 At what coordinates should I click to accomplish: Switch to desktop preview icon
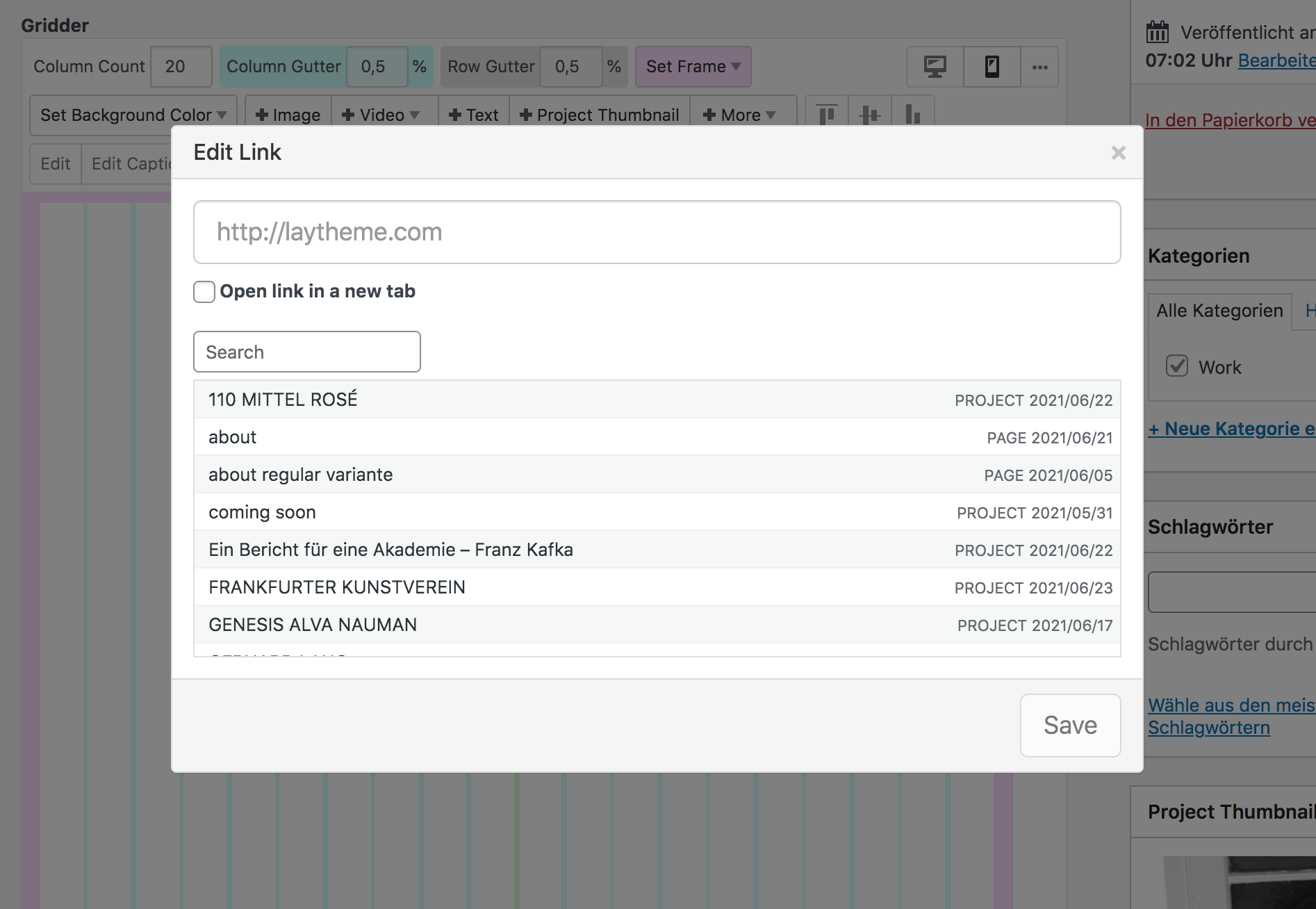pyautogui.click(x=935, y=67)
